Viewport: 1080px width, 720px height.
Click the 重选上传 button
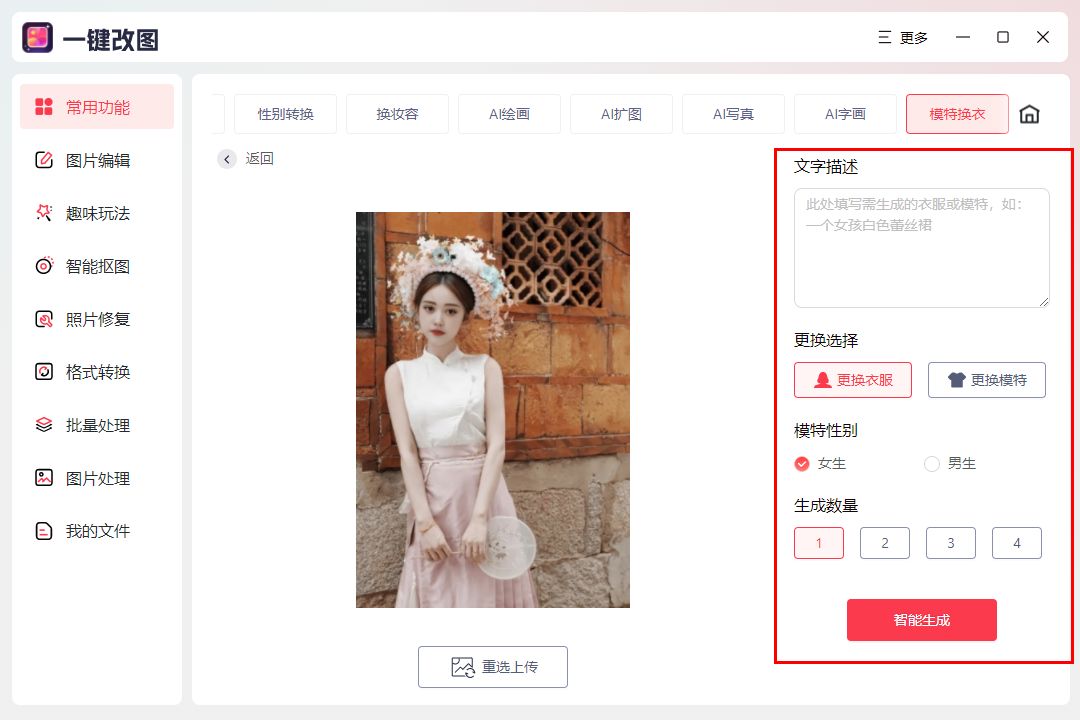(x=492, y=667)
